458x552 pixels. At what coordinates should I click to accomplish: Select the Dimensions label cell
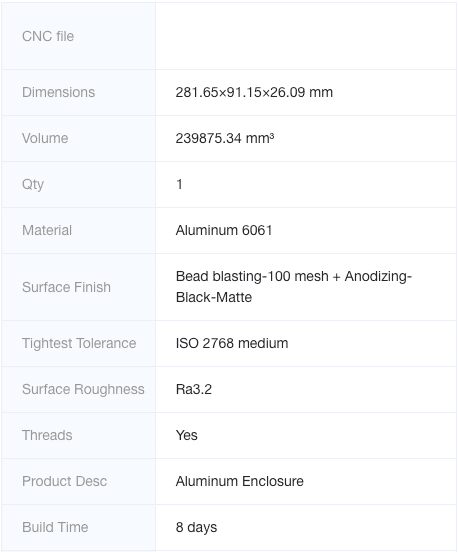79,93
